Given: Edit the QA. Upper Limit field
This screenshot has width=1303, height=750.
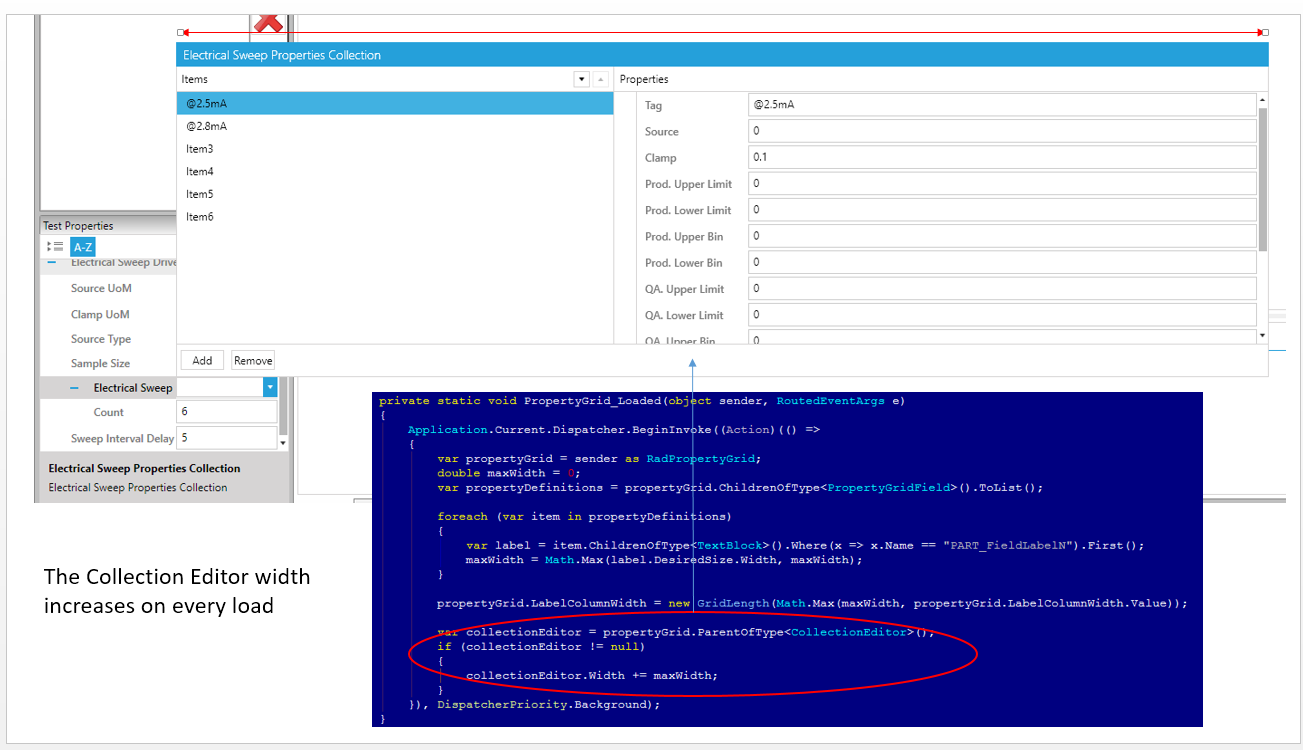Looking at the screenshot, I should [1002, 289].
